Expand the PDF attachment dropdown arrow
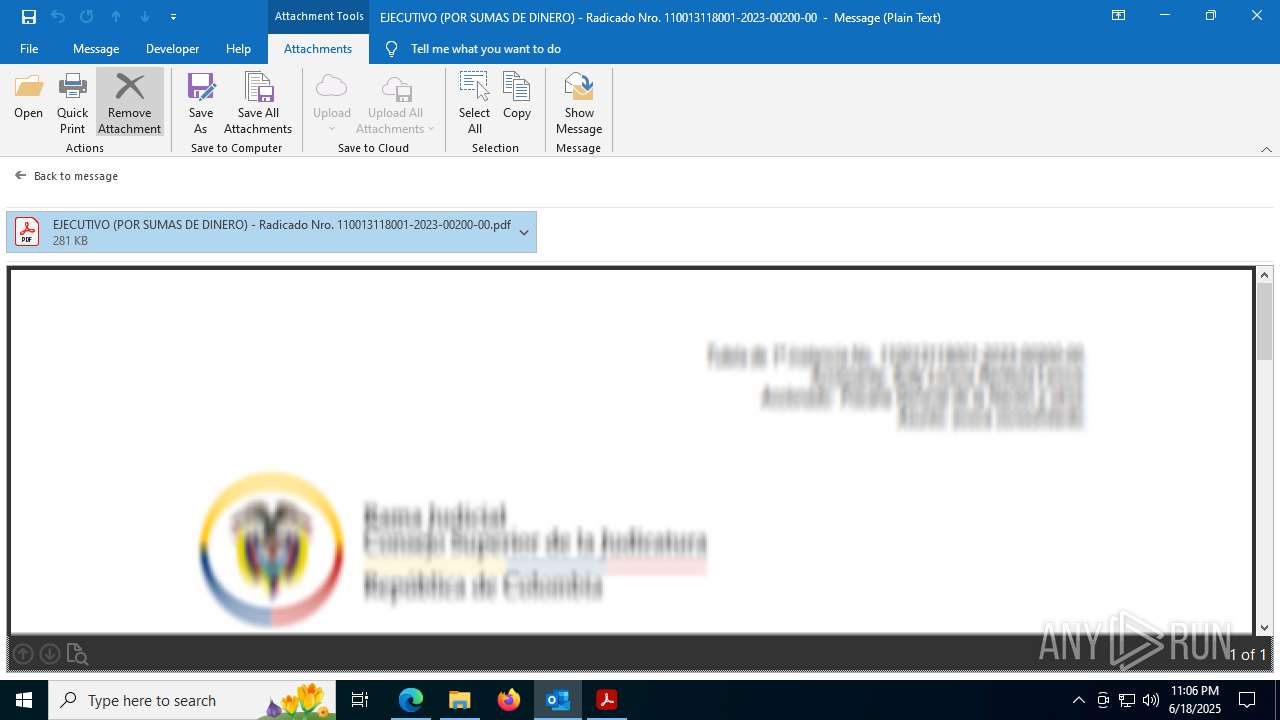1280x720 pixels. (524, 232)
